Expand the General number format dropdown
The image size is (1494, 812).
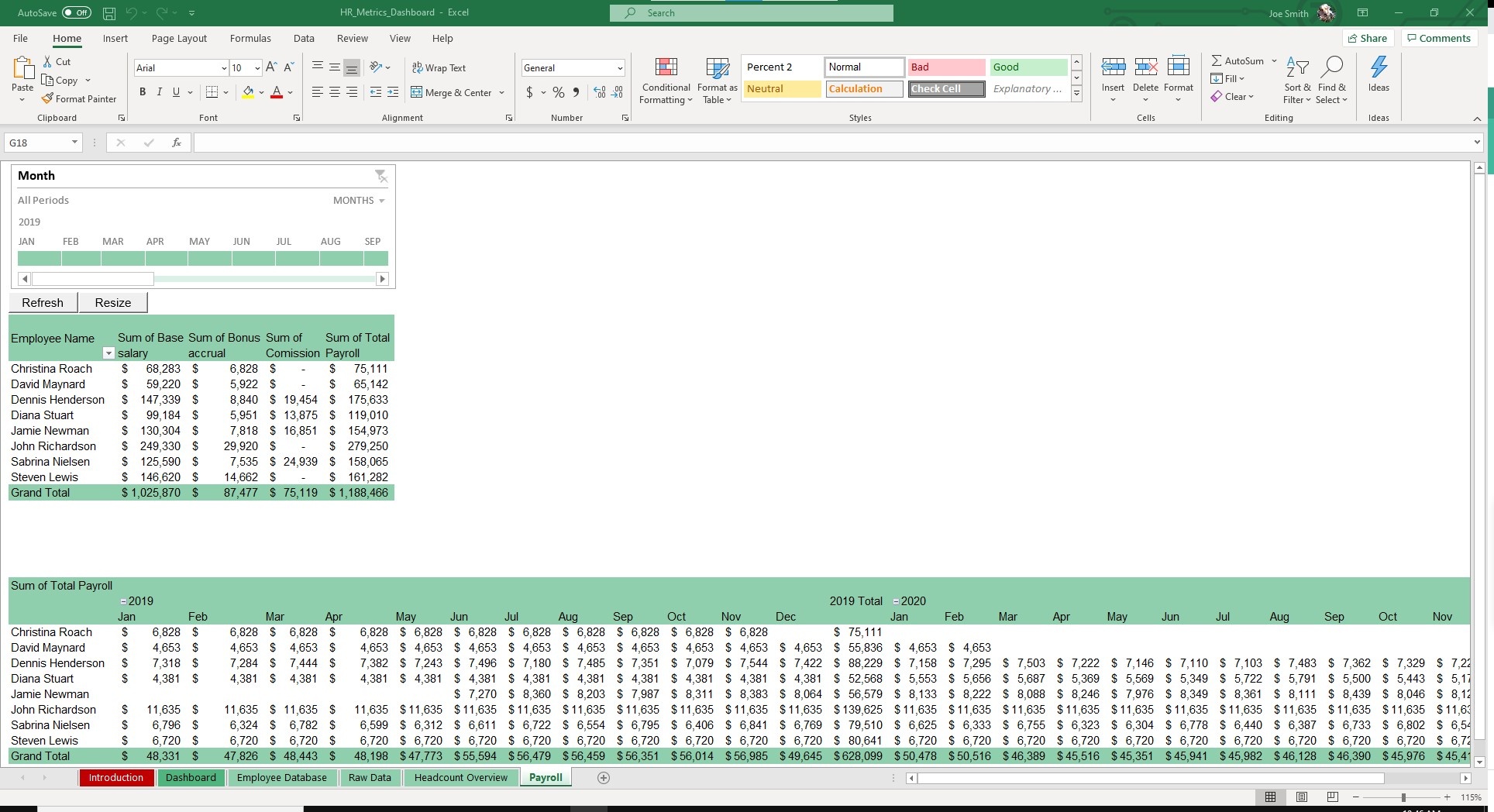[x=620, y=68]
